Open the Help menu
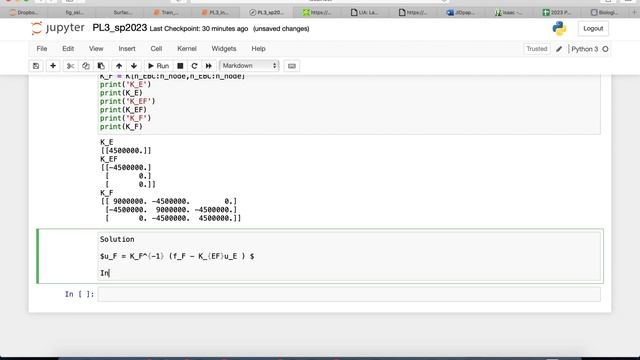 tap(258, 49)
